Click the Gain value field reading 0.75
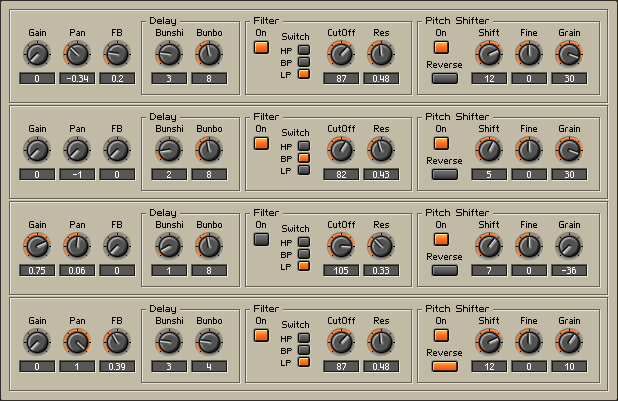Viewport: 618px width, 401px height. (x=37, y=270)
